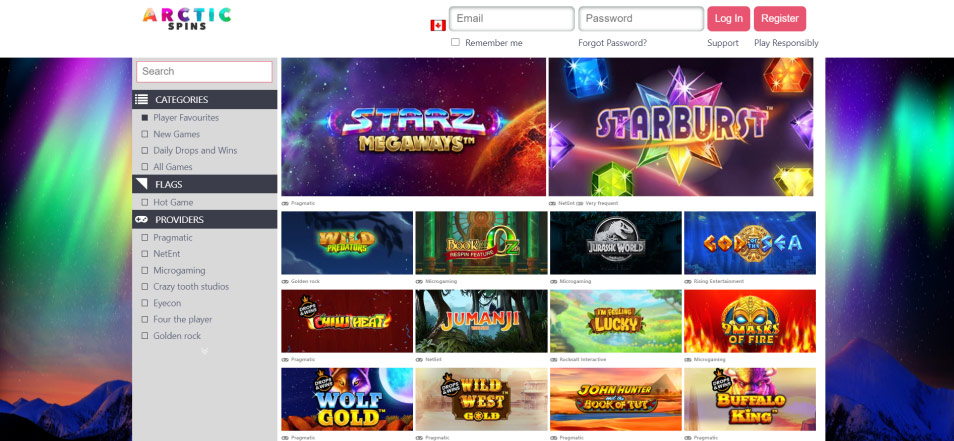Click Rising Entertainment label under God of Sea
Image resolution: width=954 pixels, height=441 pixels.
coord(718,282)
